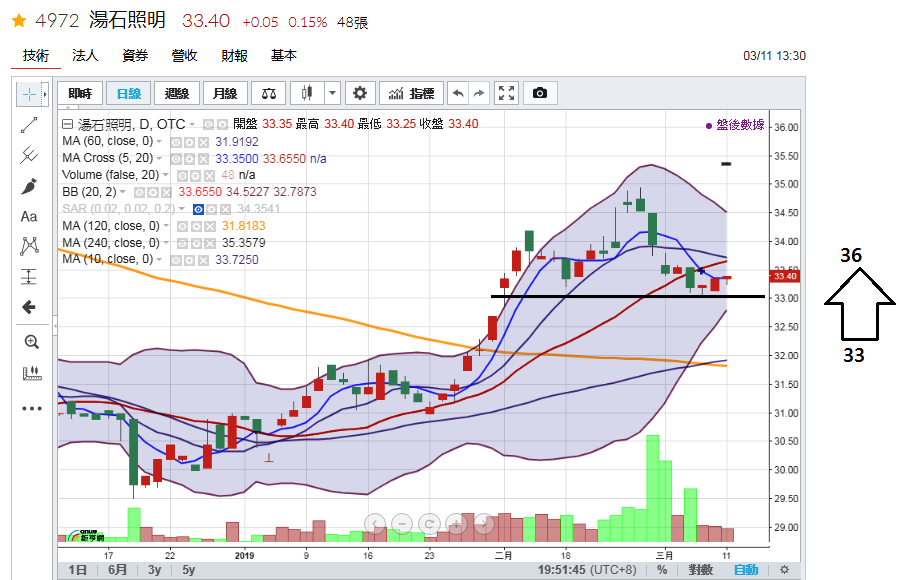
Task: Open chart settings gear in top toolbar
Action: click(x=360, y=93)
